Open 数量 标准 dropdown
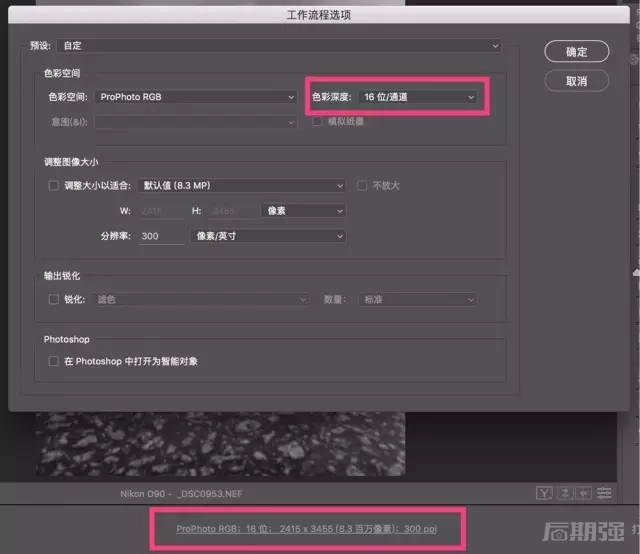This screenshot has height=554, width=640. (x=417, y=300)
